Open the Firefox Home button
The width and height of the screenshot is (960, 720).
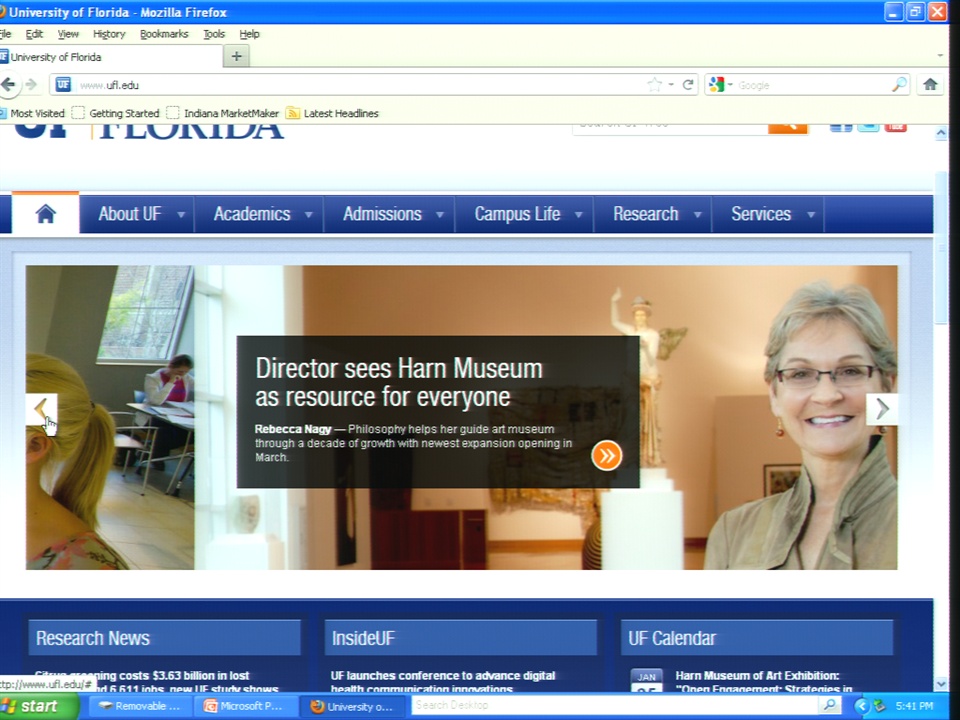coord(931,84)
